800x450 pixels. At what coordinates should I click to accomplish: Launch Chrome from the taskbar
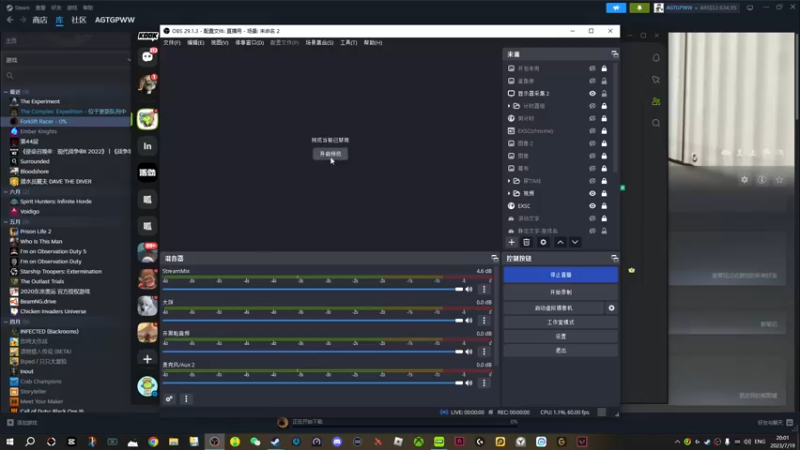click(x=153, y=442)
